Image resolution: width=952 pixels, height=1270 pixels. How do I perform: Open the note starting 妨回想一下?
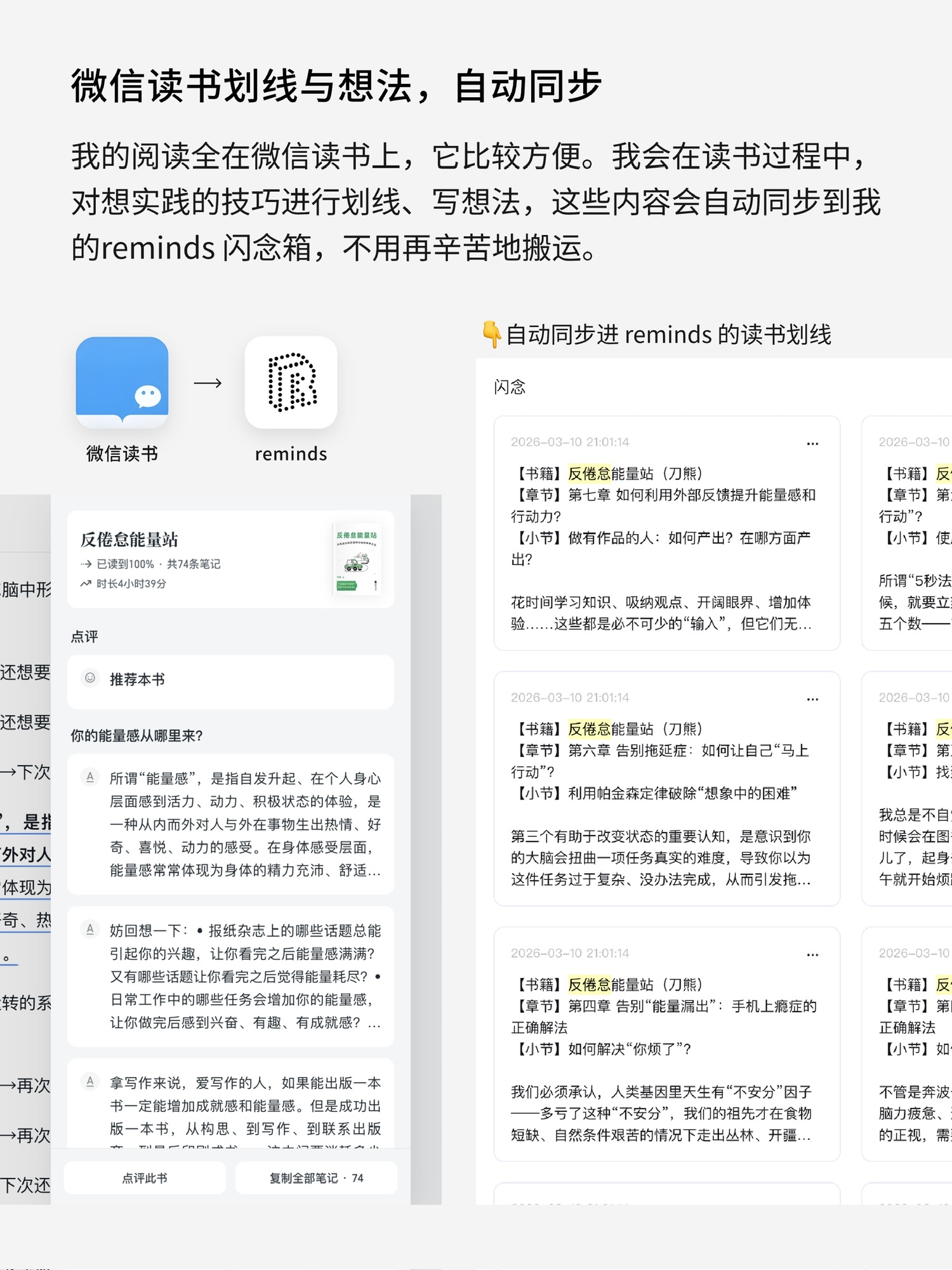coord(230,977)
